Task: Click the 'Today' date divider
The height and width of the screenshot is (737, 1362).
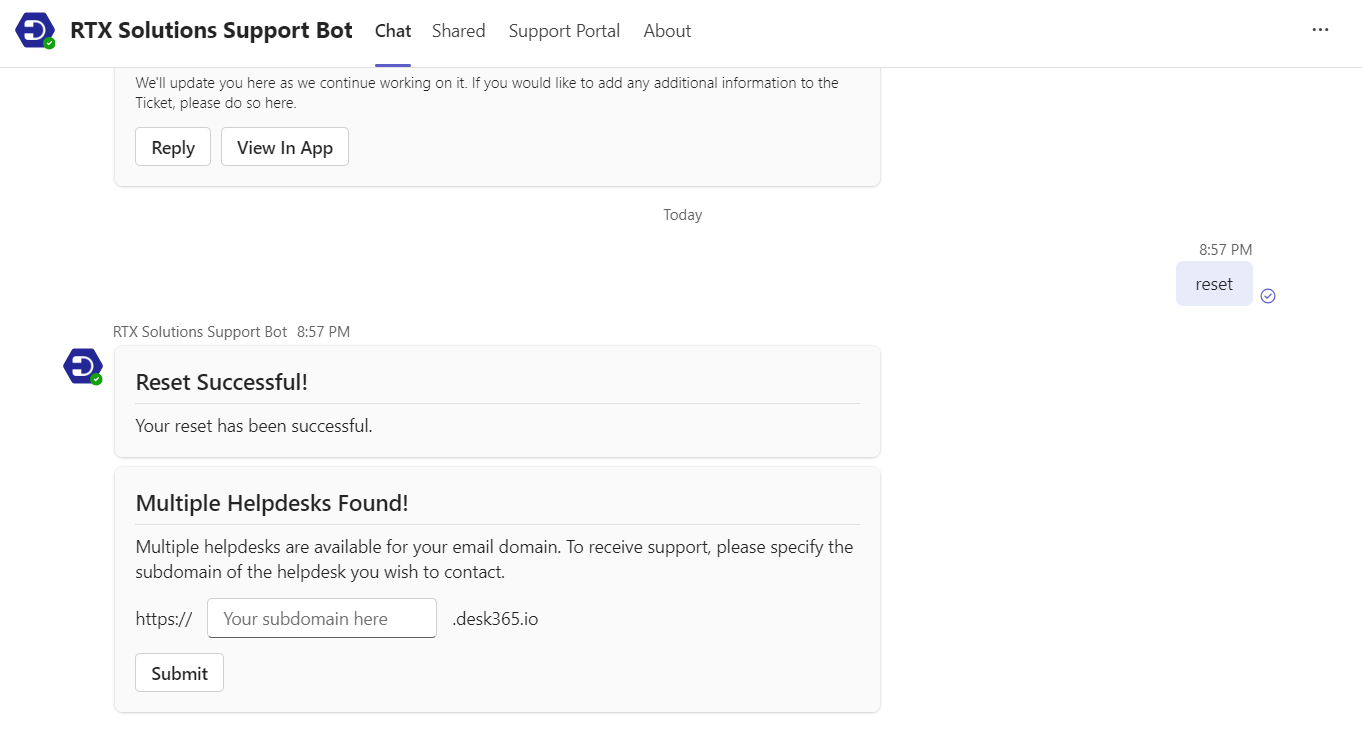Action: pos(682,214)
